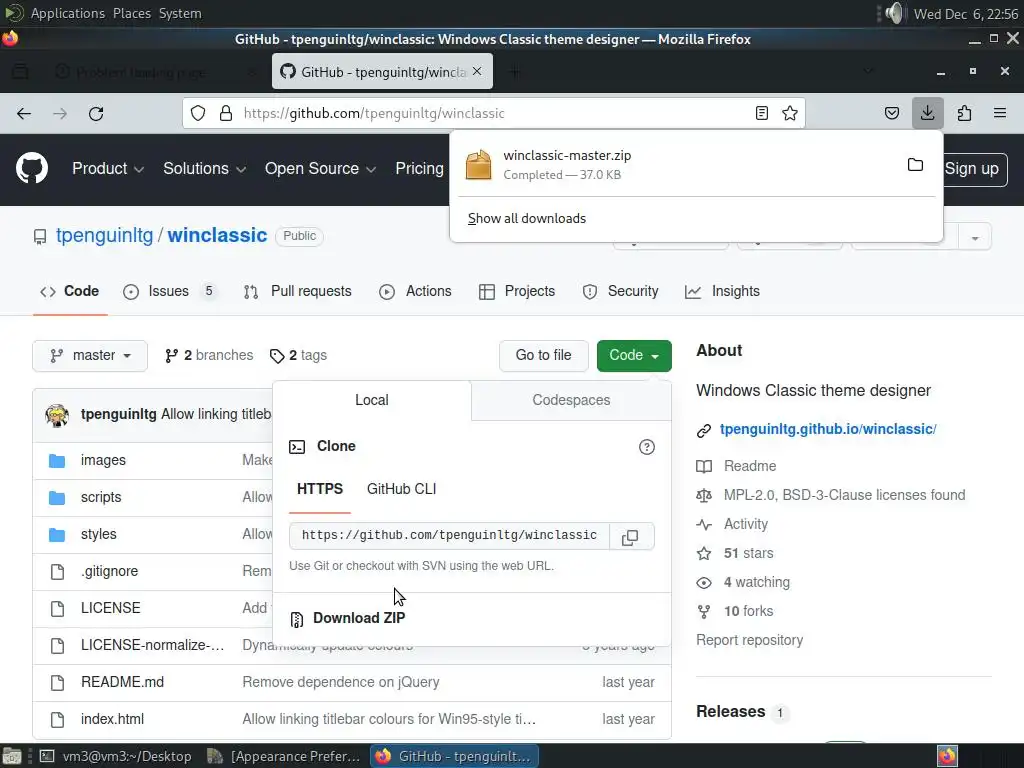The height and width of the screenshot is (768, 1024).
Task: Open the Actions tab
Action: click(415, 291)
